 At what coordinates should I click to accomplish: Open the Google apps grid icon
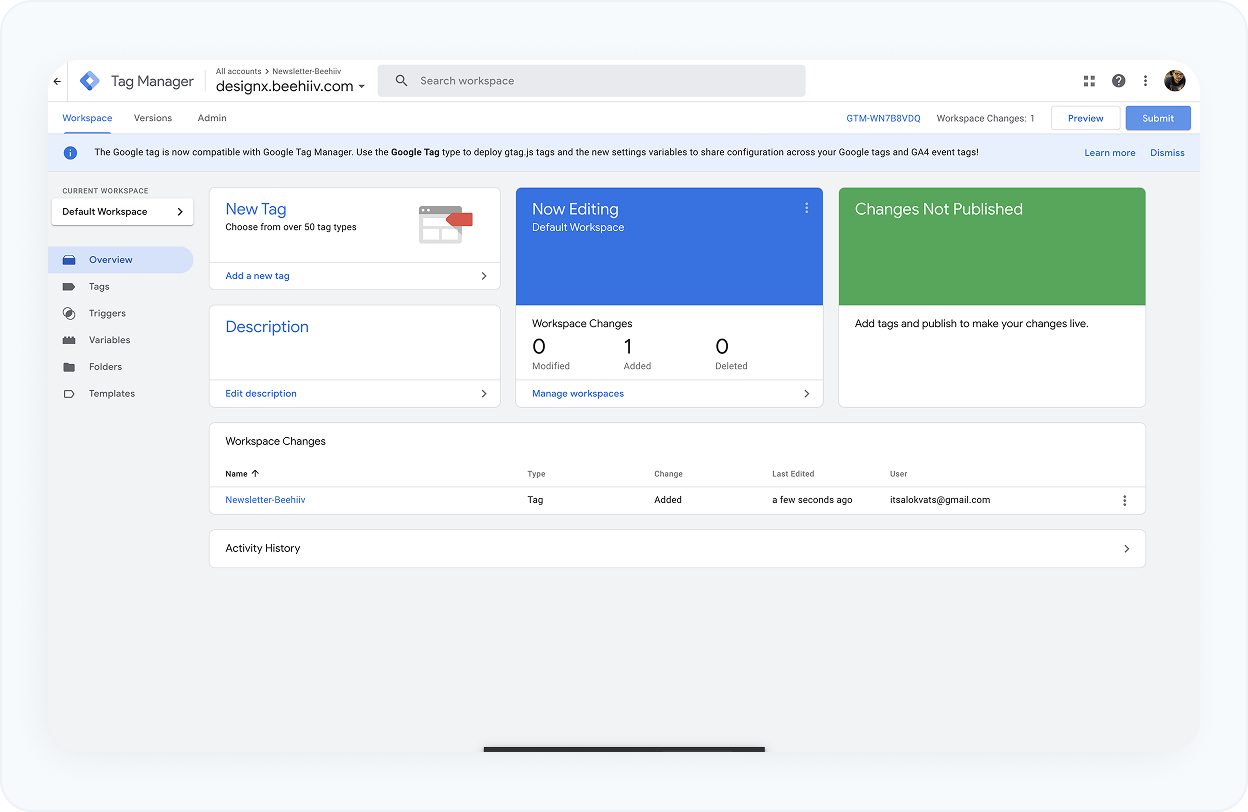tap(1090, 81)
